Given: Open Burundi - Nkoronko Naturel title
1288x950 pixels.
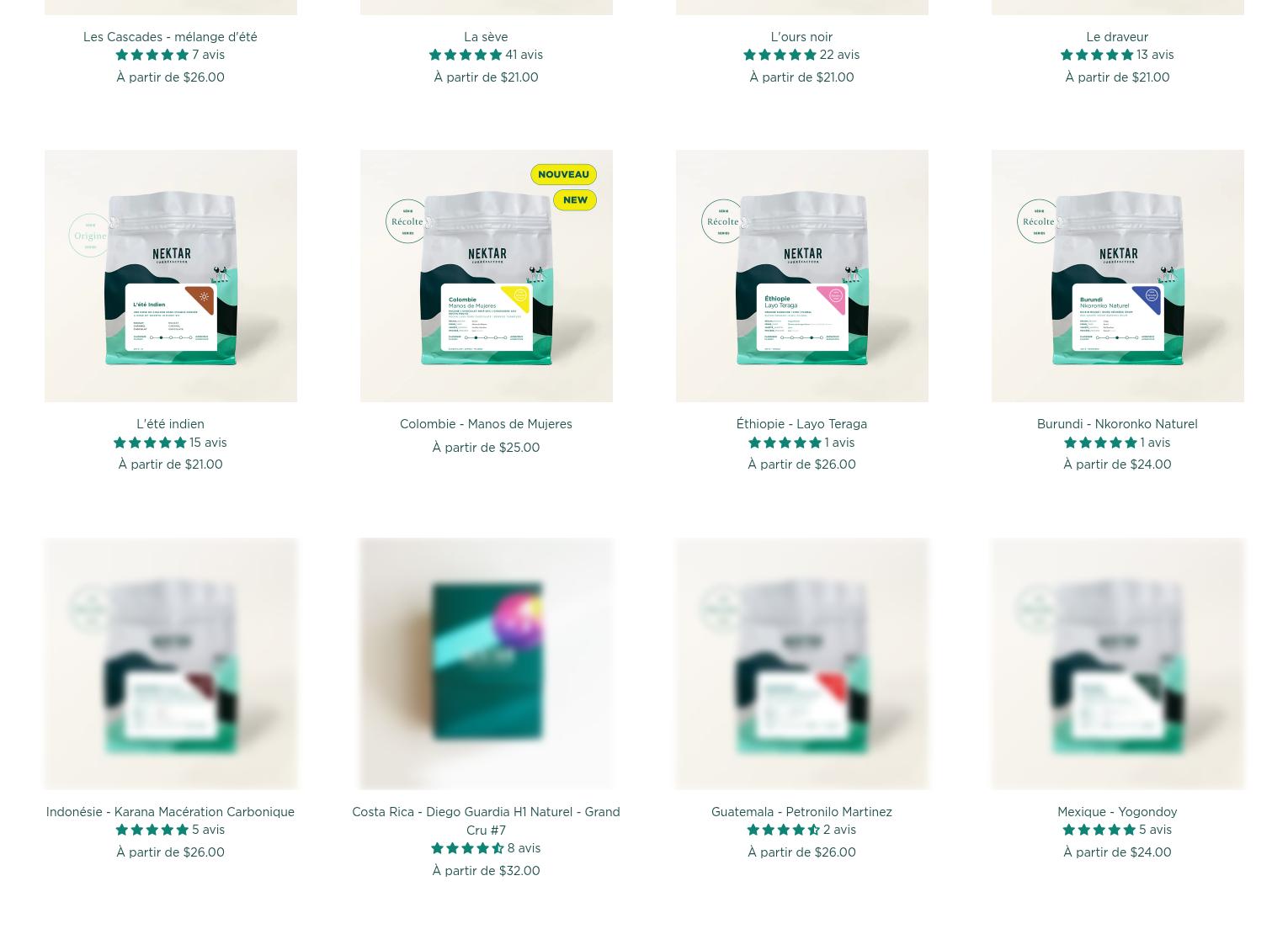Looking at the screenshot, I should pyautogui.click(x=1117, y=424).
